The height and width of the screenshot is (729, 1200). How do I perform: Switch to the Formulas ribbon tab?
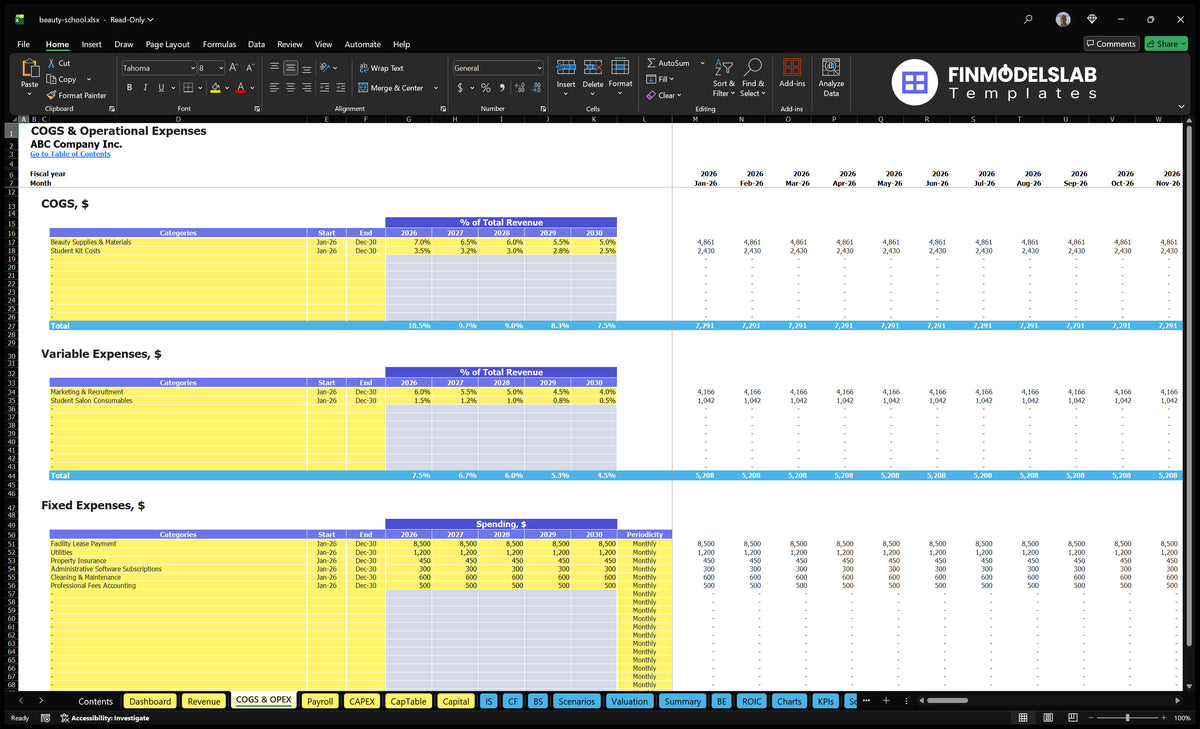[x=219, y=44]
